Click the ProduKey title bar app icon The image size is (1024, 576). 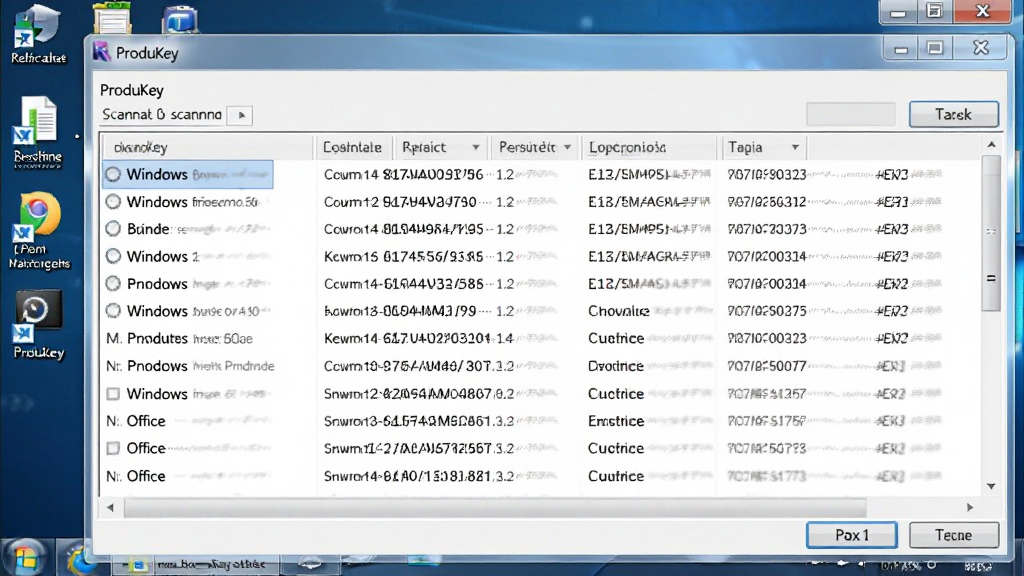coord(101,52)
